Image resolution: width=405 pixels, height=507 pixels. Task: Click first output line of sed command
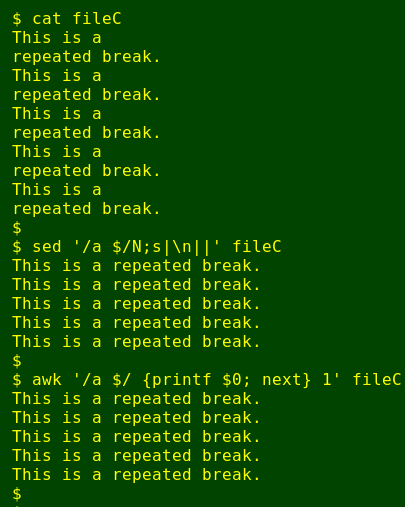136,266
